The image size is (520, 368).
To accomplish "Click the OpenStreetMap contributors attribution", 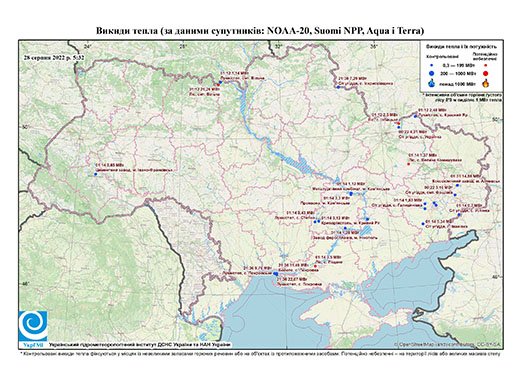I will point(448,344).
